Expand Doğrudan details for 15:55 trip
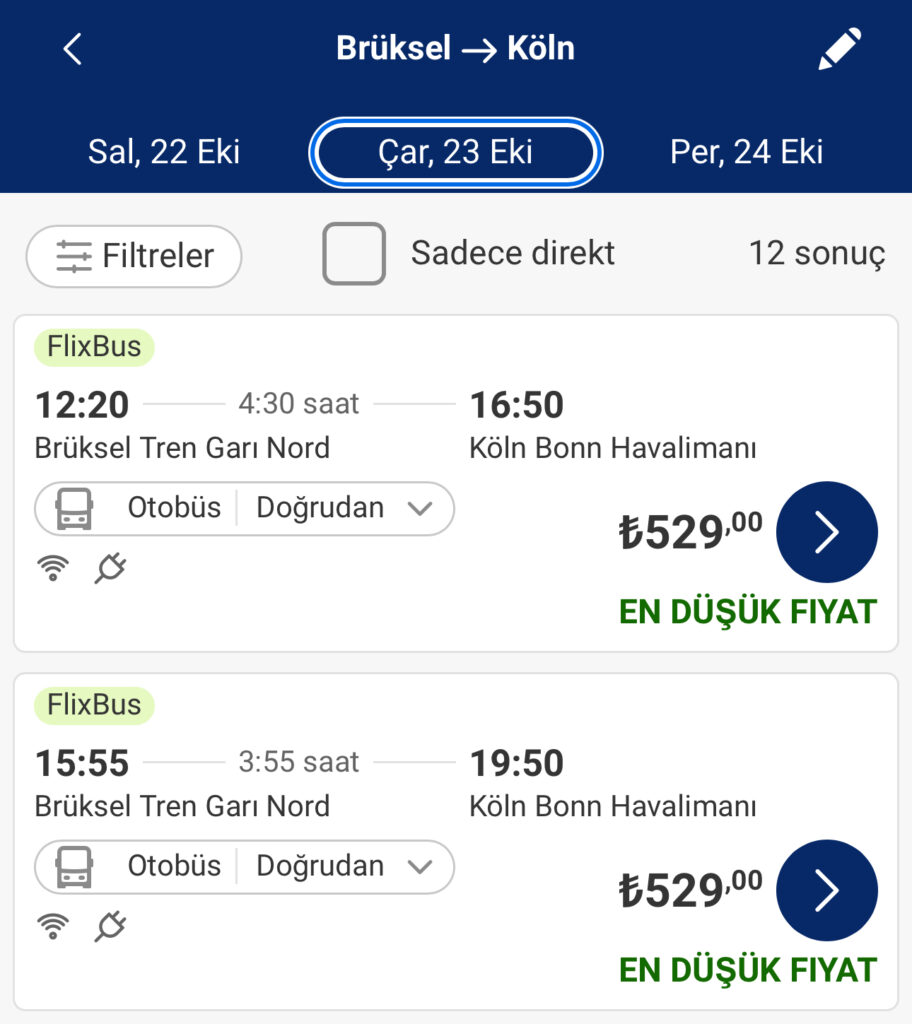Image resolution: width=912 pixels, height=1024 pixels. coord(420,867)
